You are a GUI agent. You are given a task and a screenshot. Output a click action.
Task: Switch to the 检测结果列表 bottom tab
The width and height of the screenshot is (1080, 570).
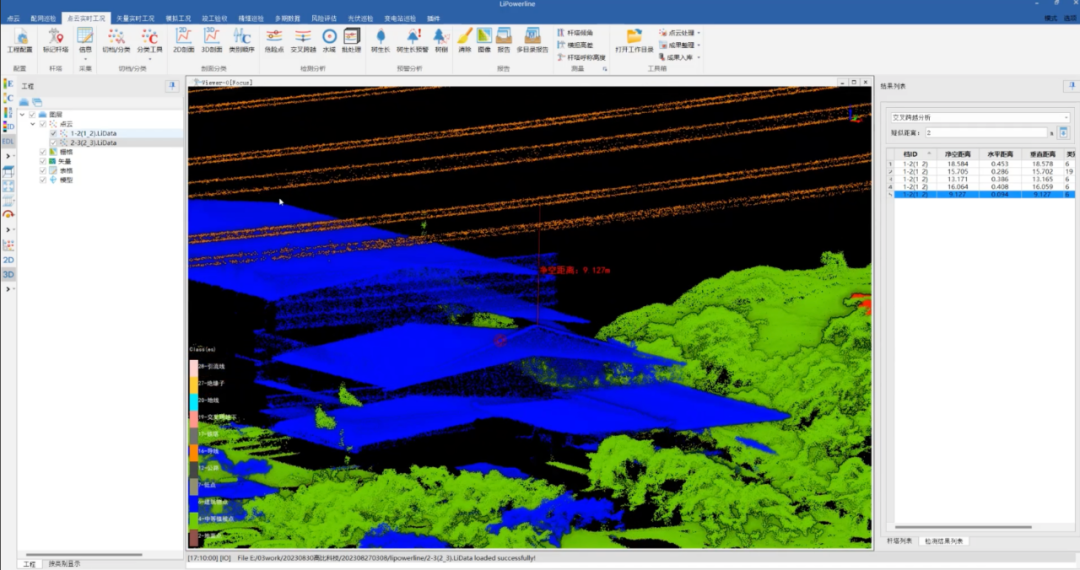tap(943, 540)
